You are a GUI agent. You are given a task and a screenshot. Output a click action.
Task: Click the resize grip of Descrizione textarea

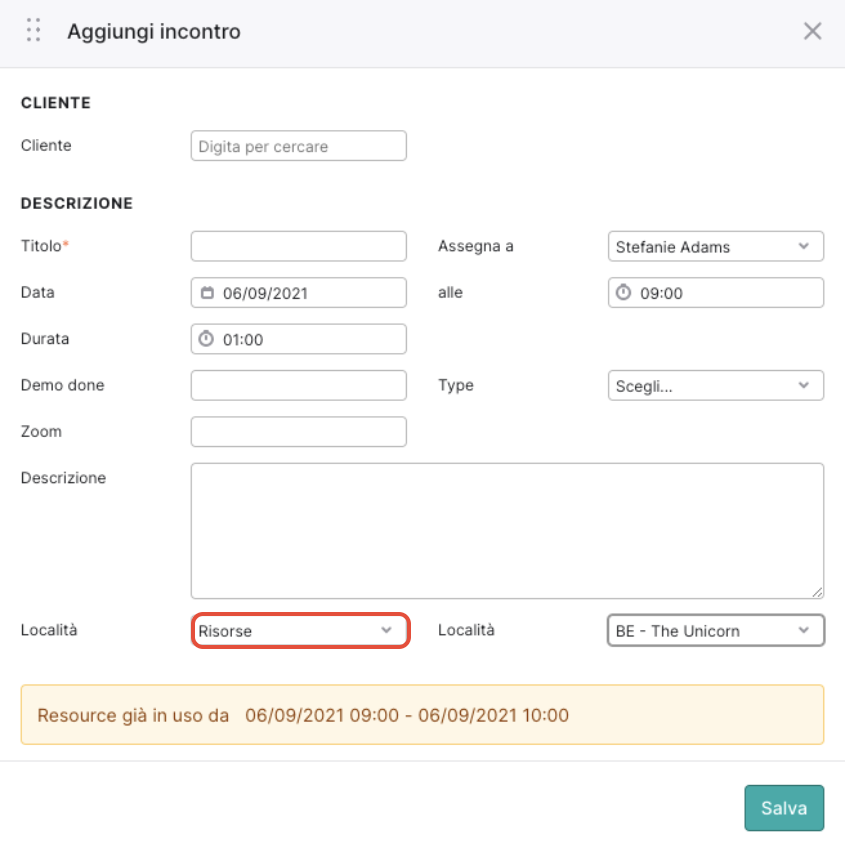click(x=817, y=592)
